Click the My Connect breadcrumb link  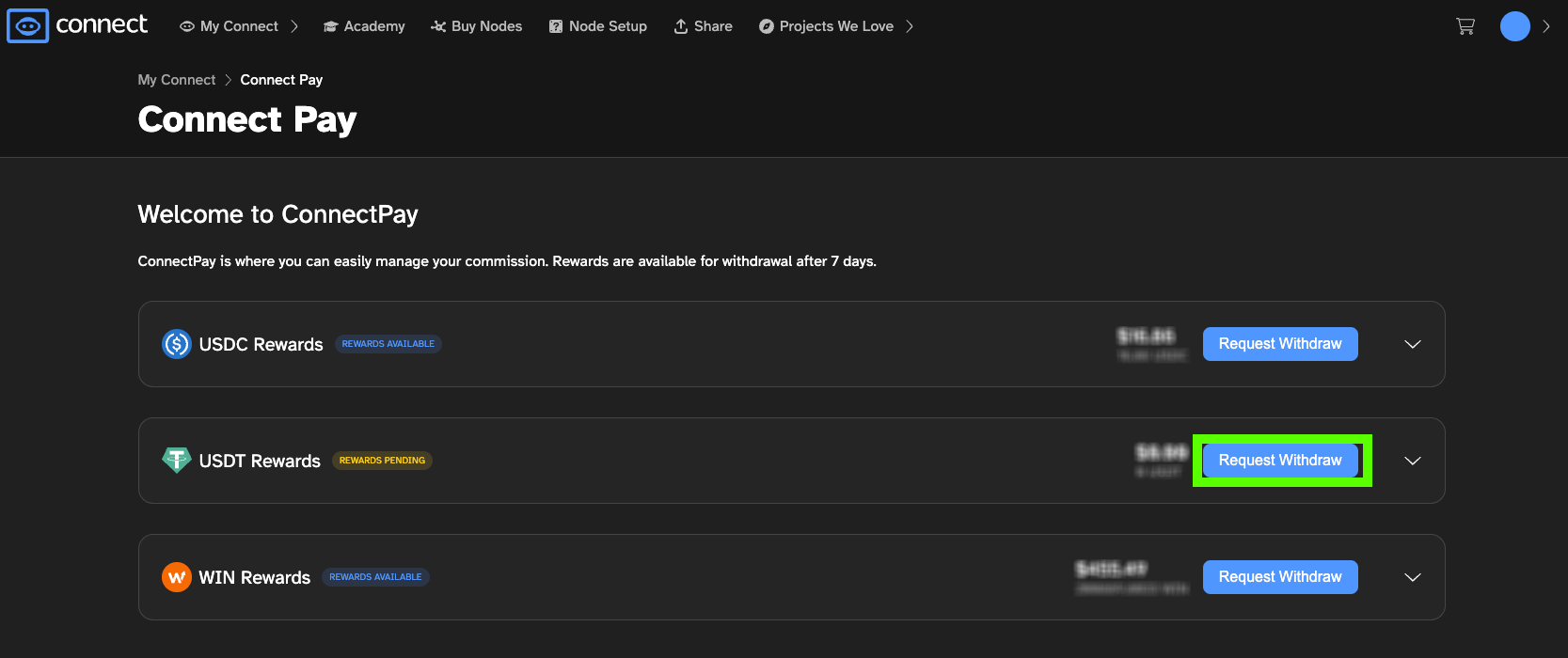(x=177, y=80)
